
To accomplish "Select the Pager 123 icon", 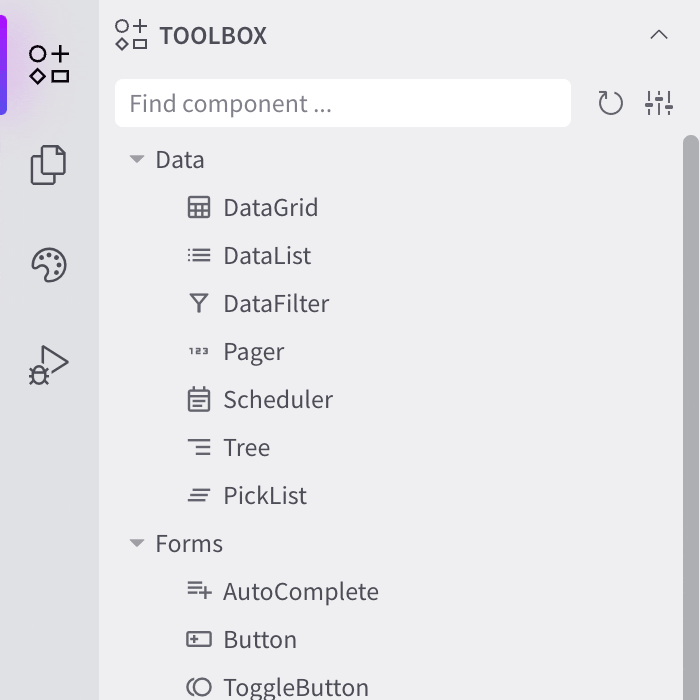I will (x=199, y=351).
